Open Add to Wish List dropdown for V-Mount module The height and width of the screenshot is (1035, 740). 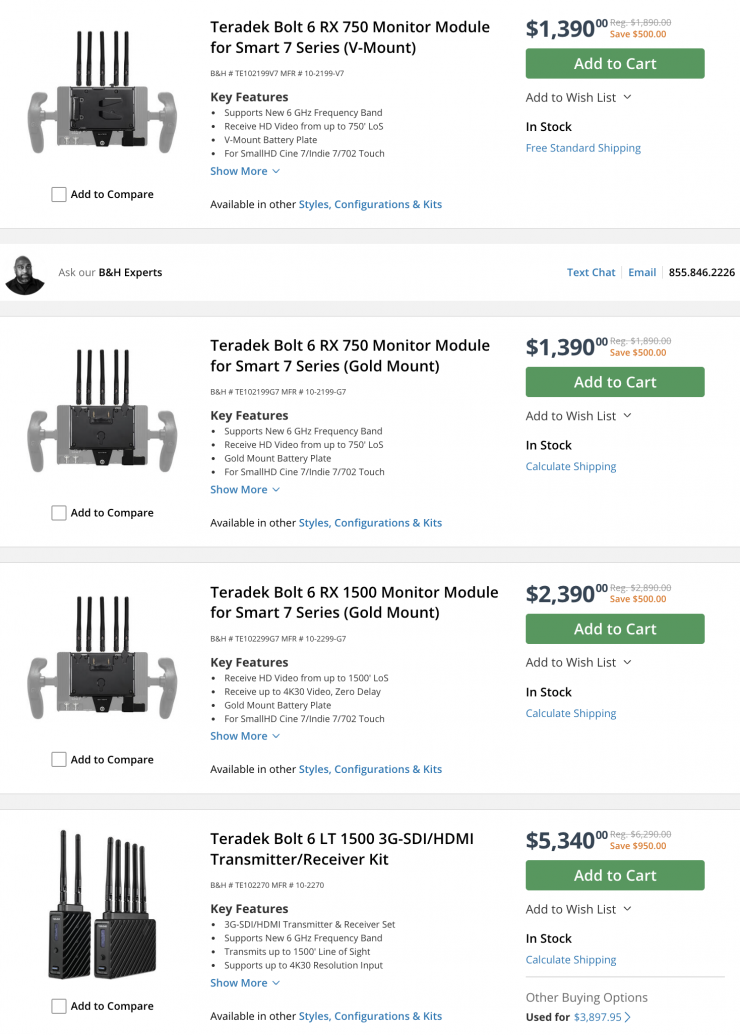pyautogui.click(x=578, y=97)
